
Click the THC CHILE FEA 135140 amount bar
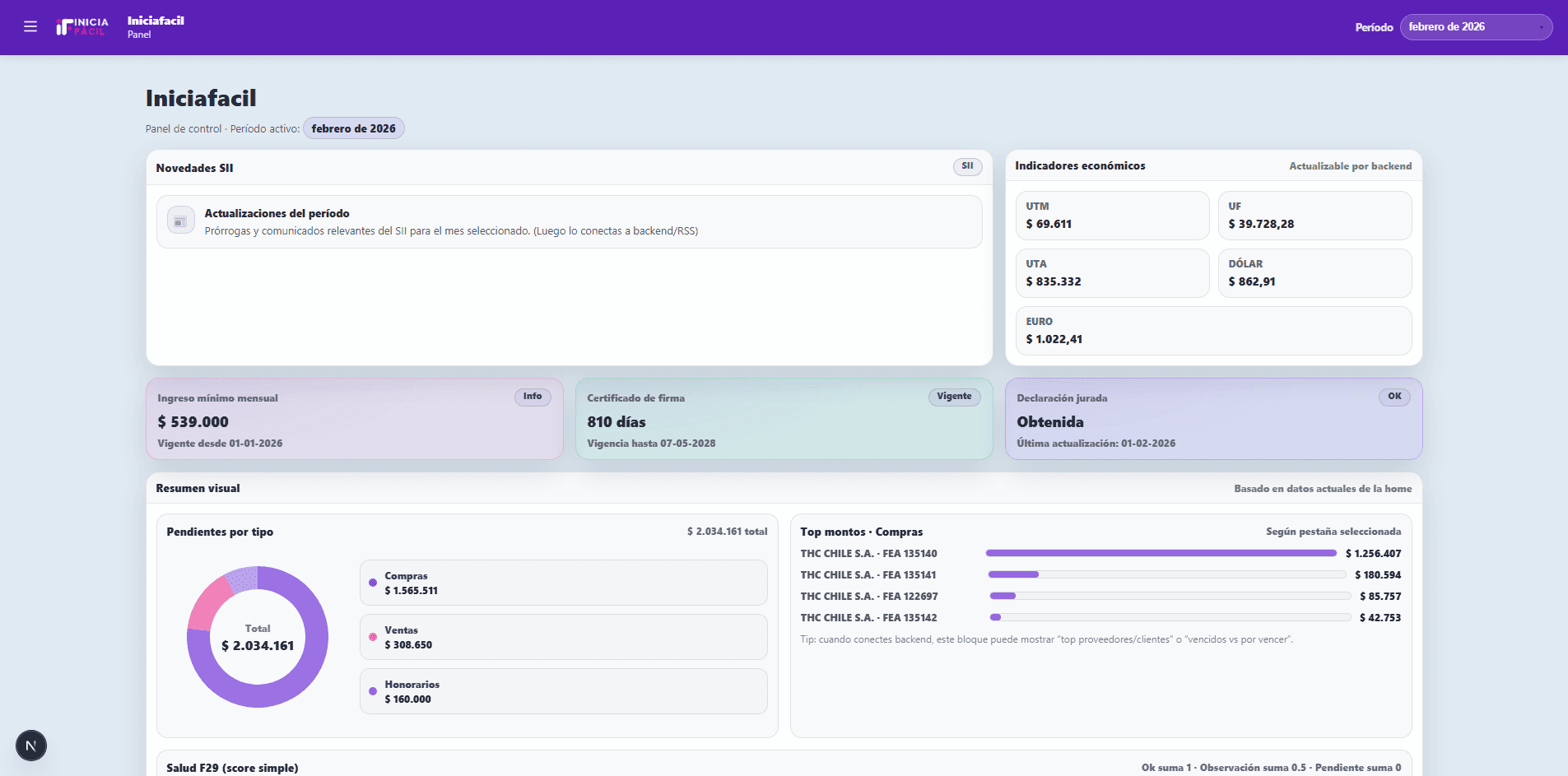pyautogui.click(x=1161, y=554)
